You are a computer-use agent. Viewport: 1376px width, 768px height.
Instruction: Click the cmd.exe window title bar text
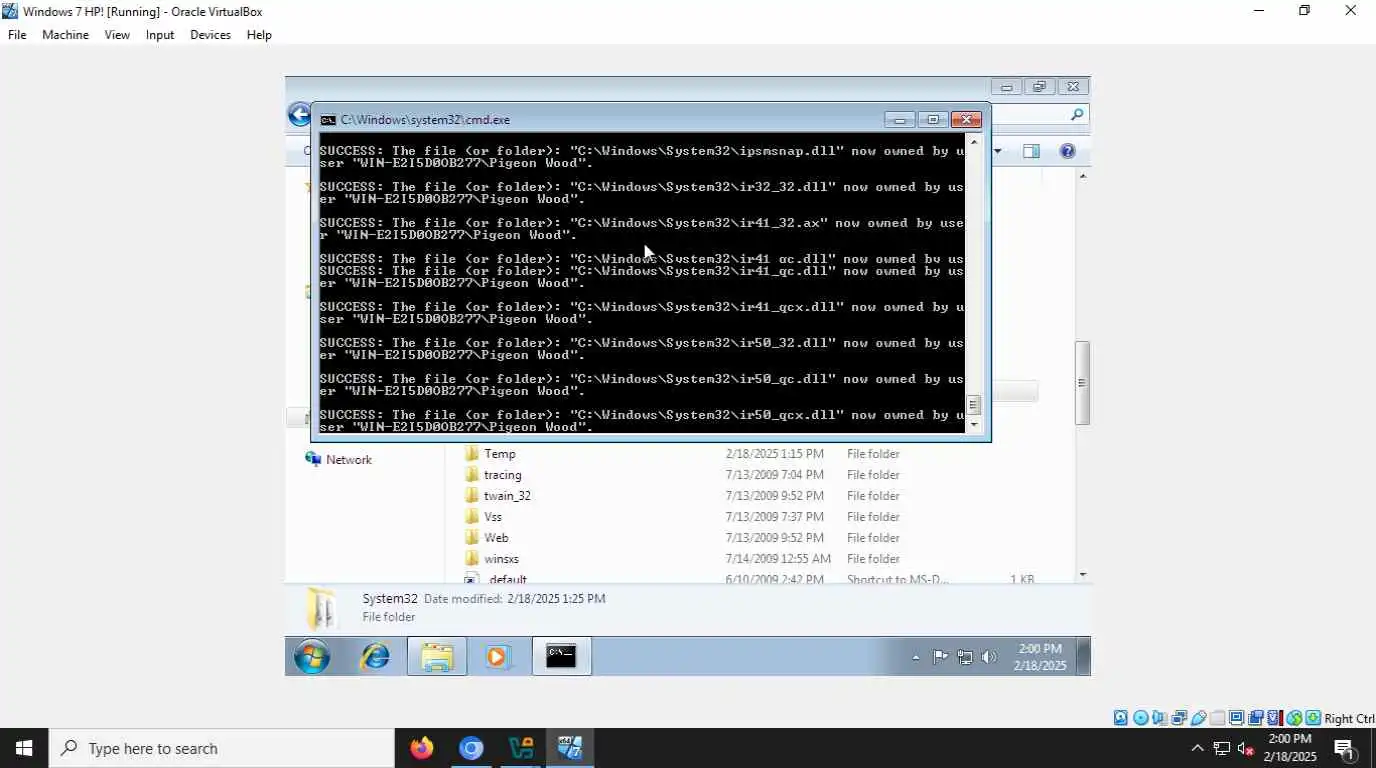coord(425,119)
